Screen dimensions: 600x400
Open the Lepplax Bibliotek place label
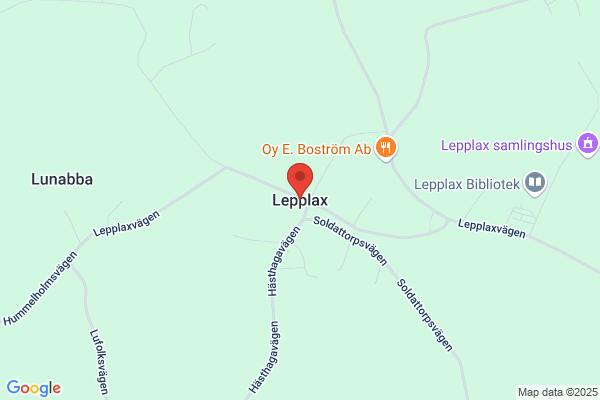[x=467, y=184]
